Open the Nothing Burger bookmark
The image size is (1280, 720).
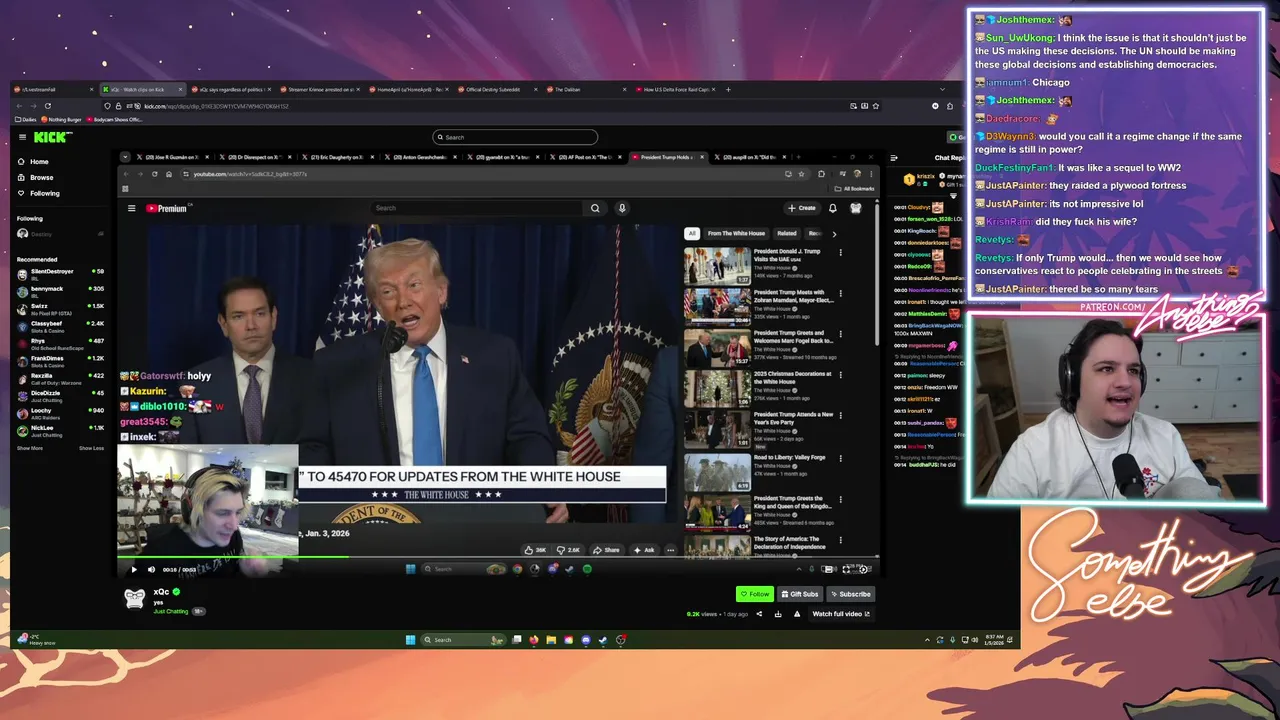click(60, 119)
